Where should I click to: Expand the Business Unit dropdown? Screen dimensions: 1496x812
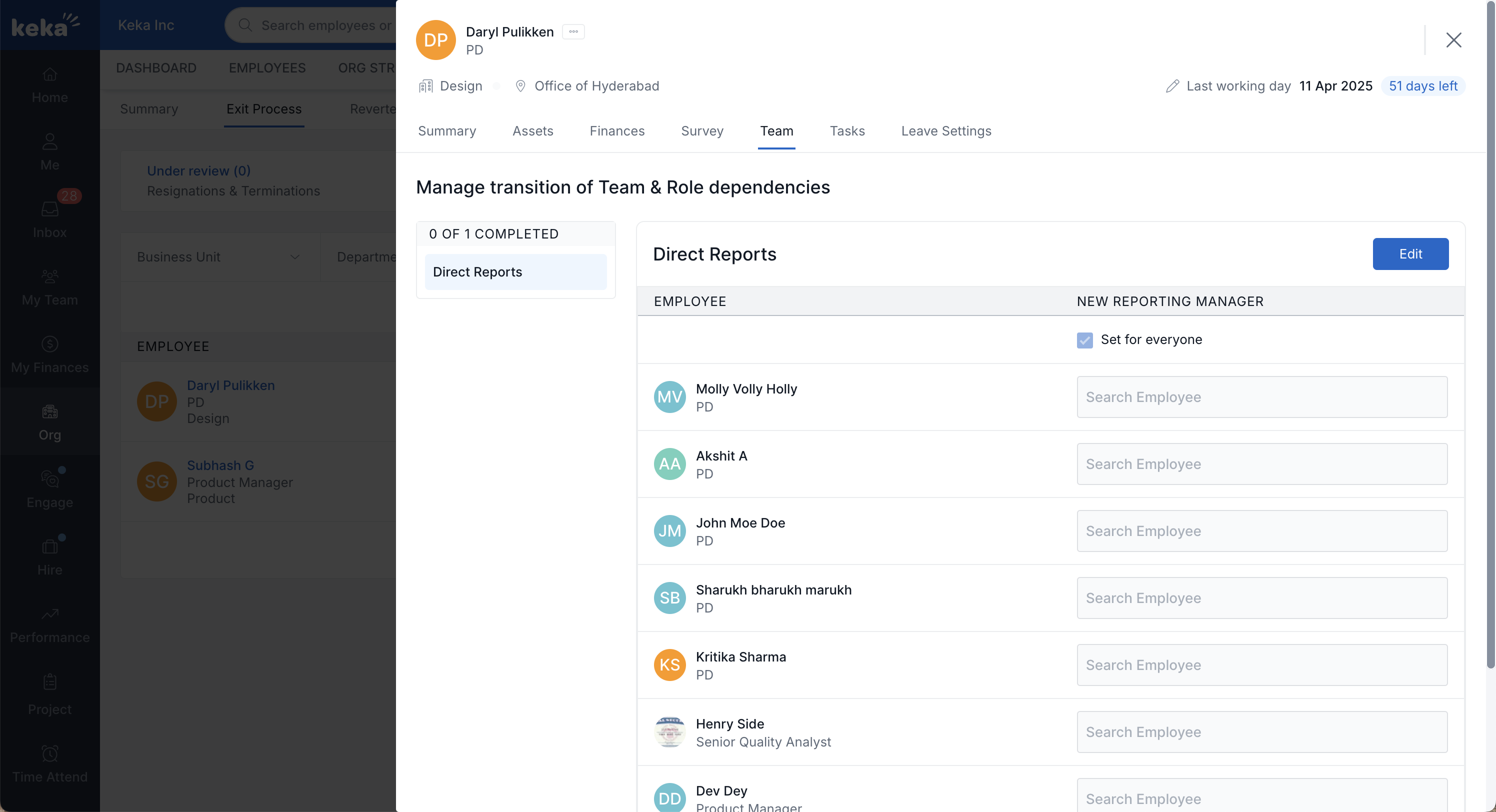pyautogui.click(x=219, y=256)
